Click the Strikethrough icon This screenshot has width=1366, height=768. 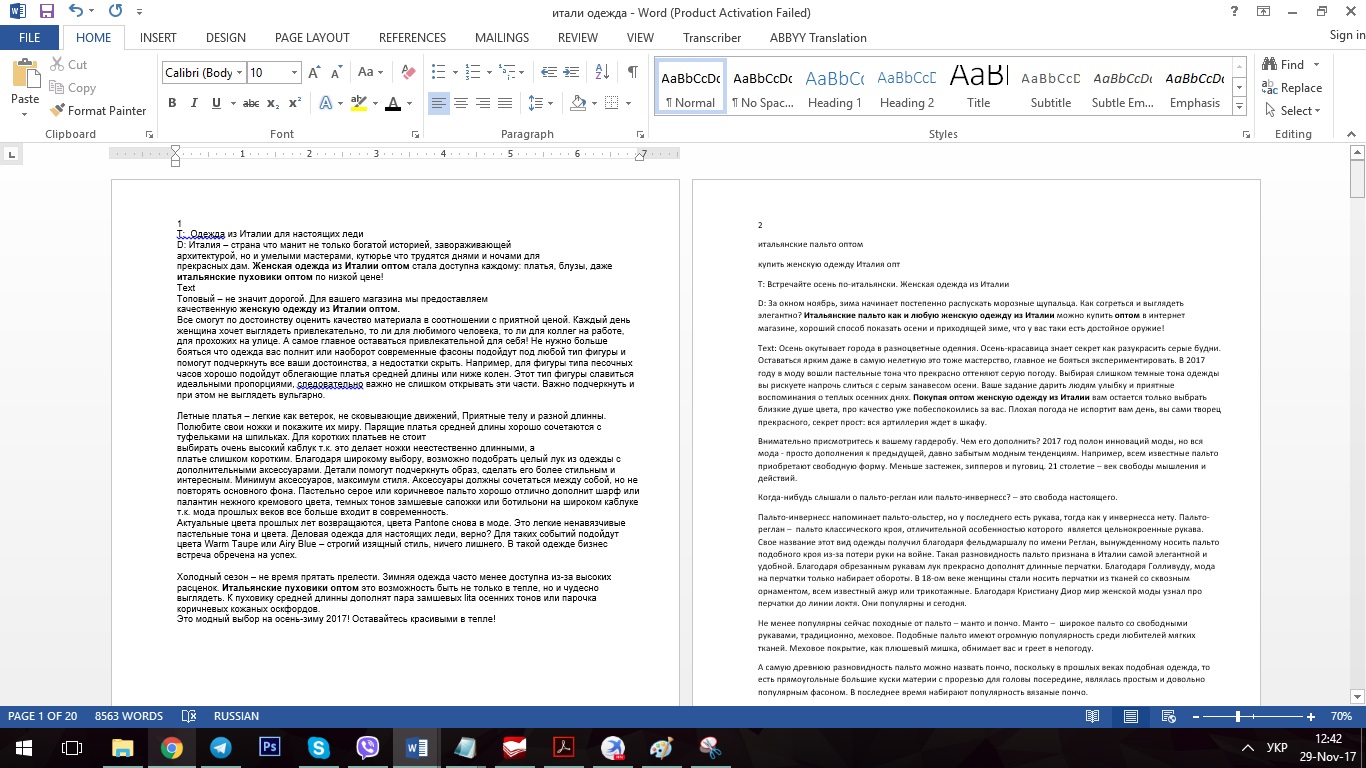(x=251, y=103)
